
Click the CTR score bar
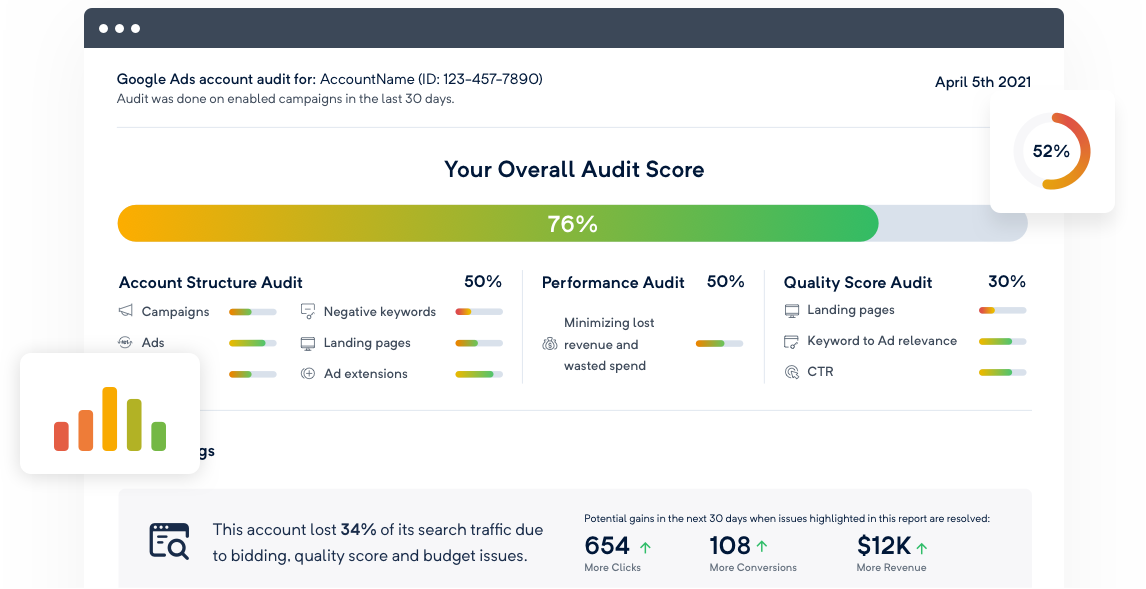tap(1002, 372)
